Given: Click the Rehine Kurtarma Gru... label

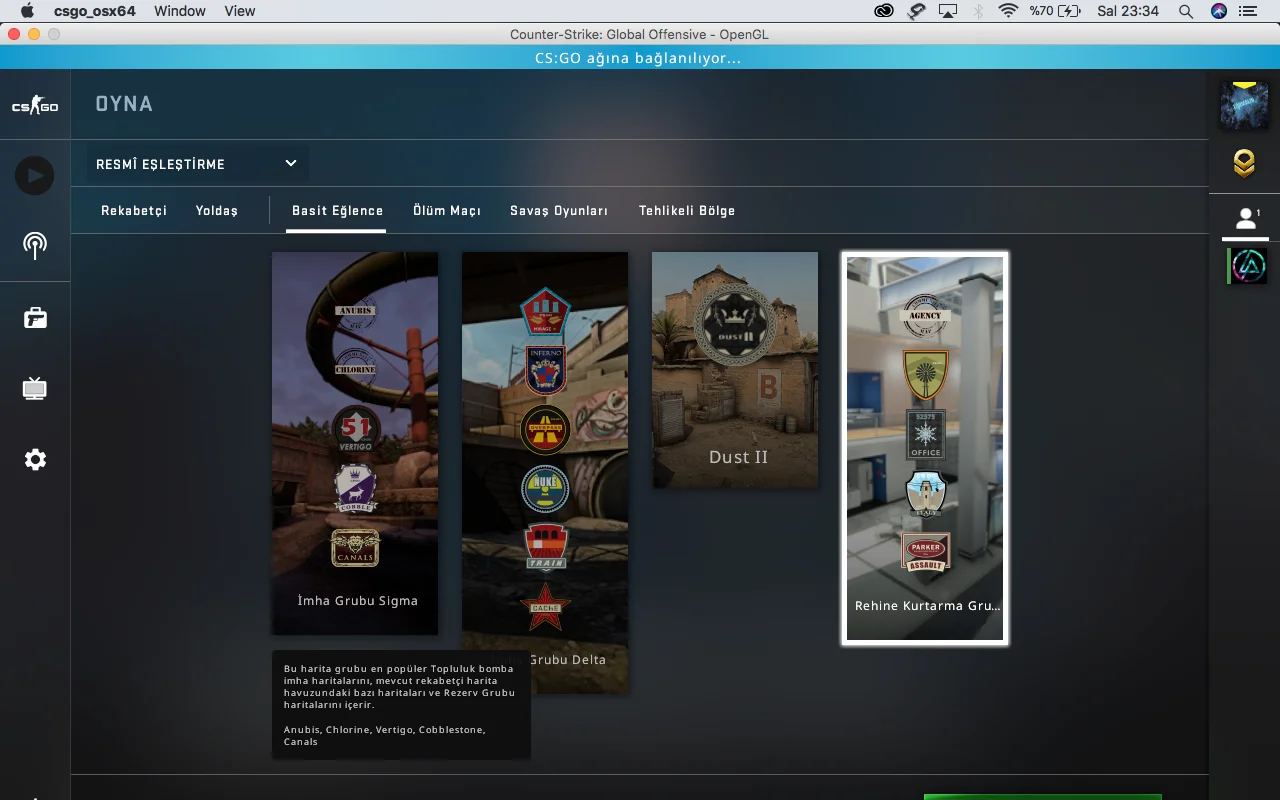Looking at the screenshot, I should pyautogui.click(x=927, y=606).
